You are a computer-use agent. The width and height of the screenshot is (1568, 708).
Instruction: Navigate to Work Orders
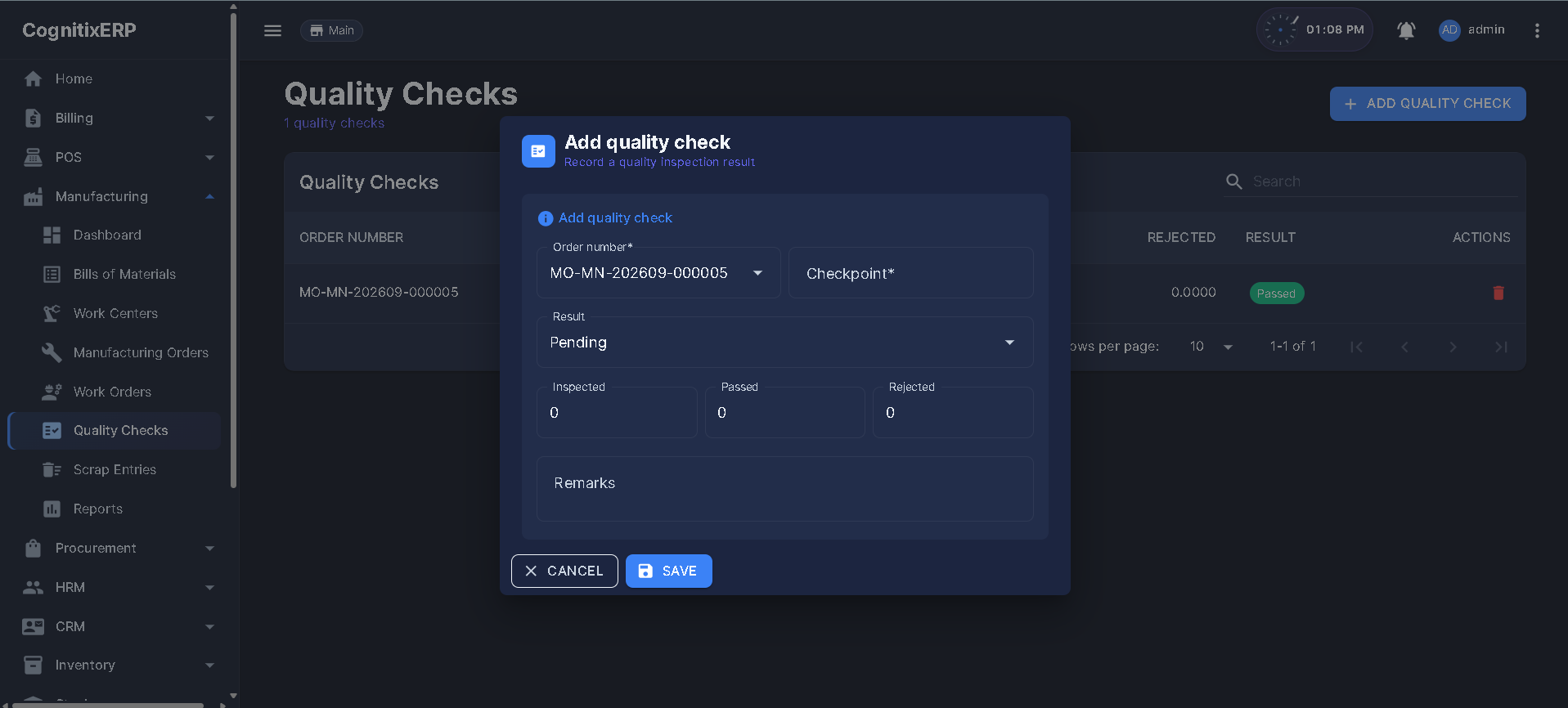click(x=115, y=392)
